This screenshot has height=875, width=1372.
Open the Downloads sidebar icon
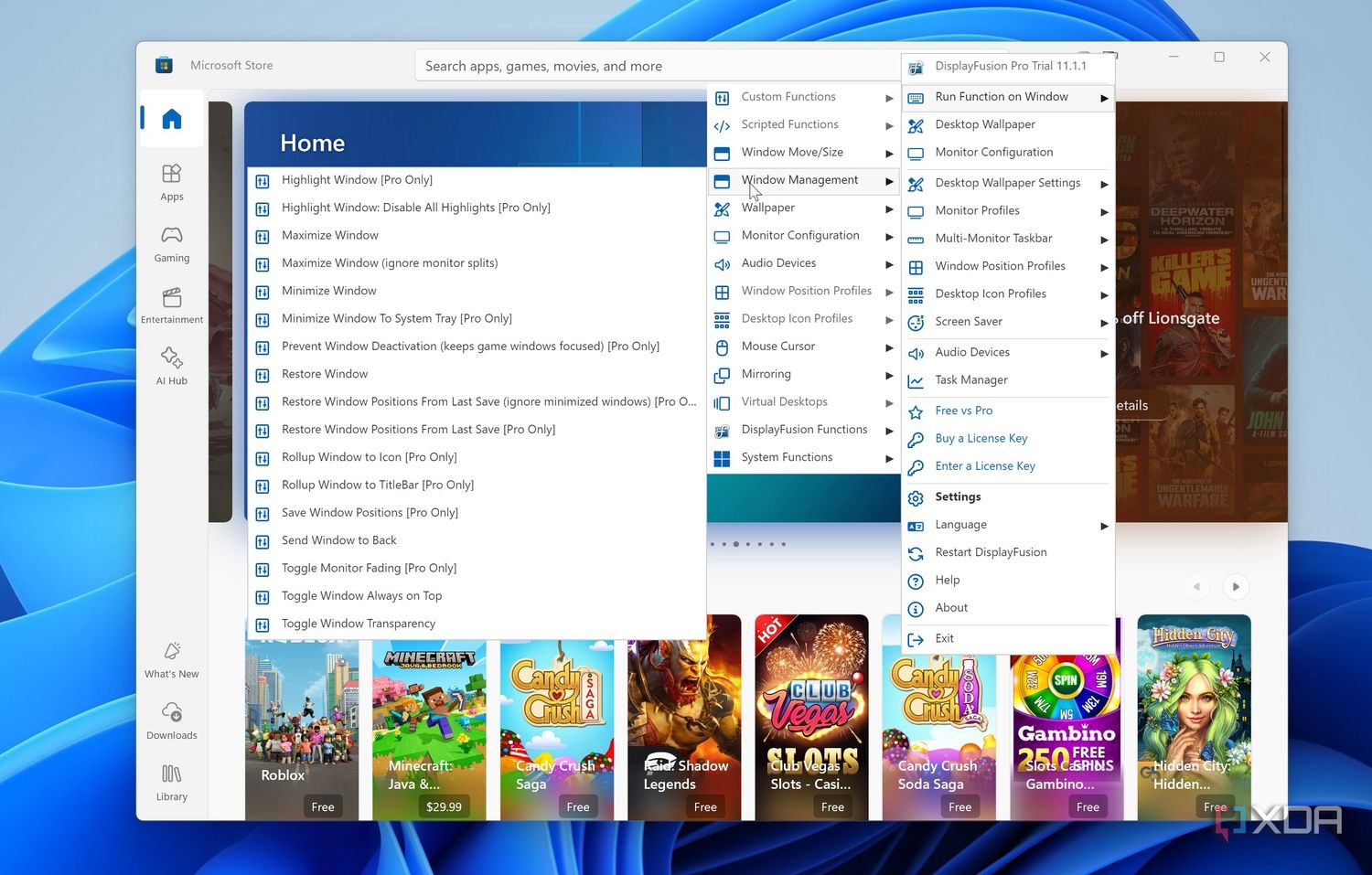pos(172,712)
